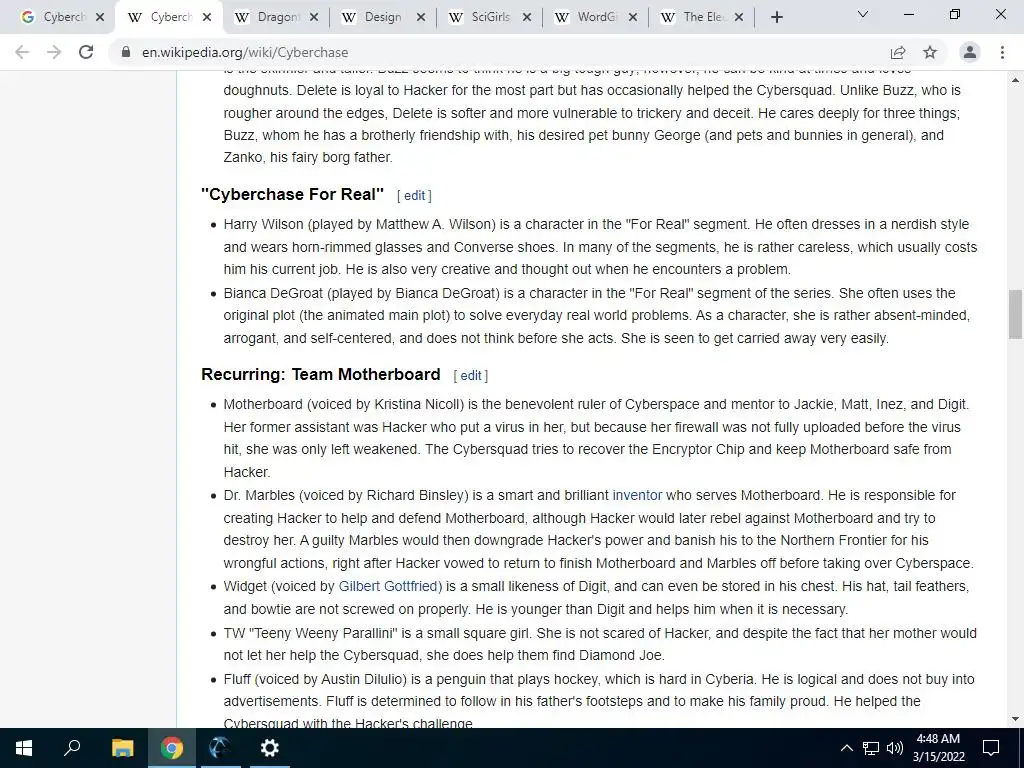
Task: Open Settings gear from taskbar
Action: coord(269,748)
